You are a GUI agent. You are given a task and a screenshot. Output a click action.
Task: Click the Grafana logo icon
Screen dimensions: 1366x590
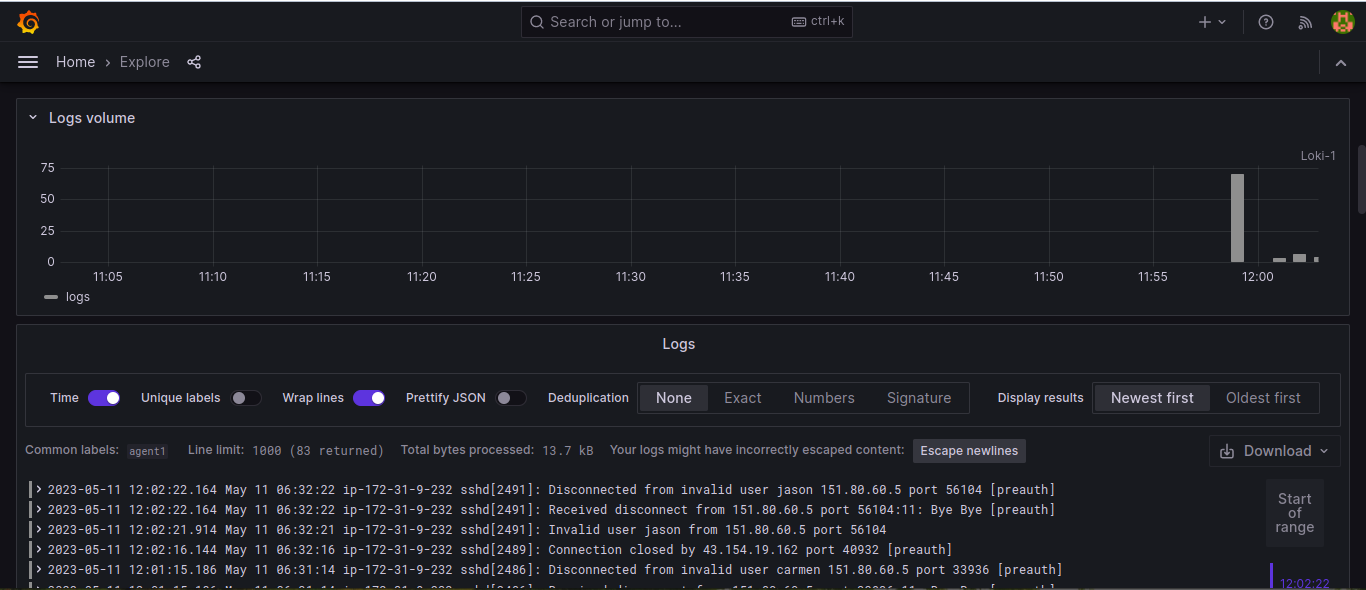coord(28,22)
